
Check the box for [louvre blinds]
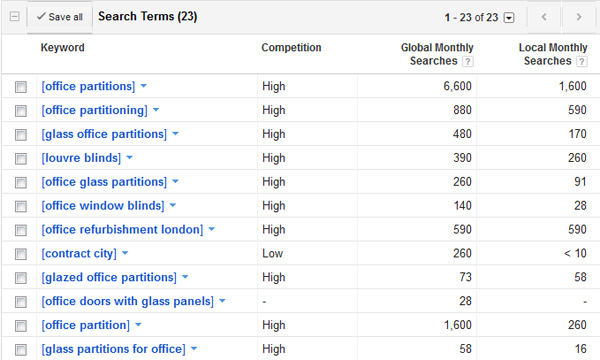pos(21,158)
